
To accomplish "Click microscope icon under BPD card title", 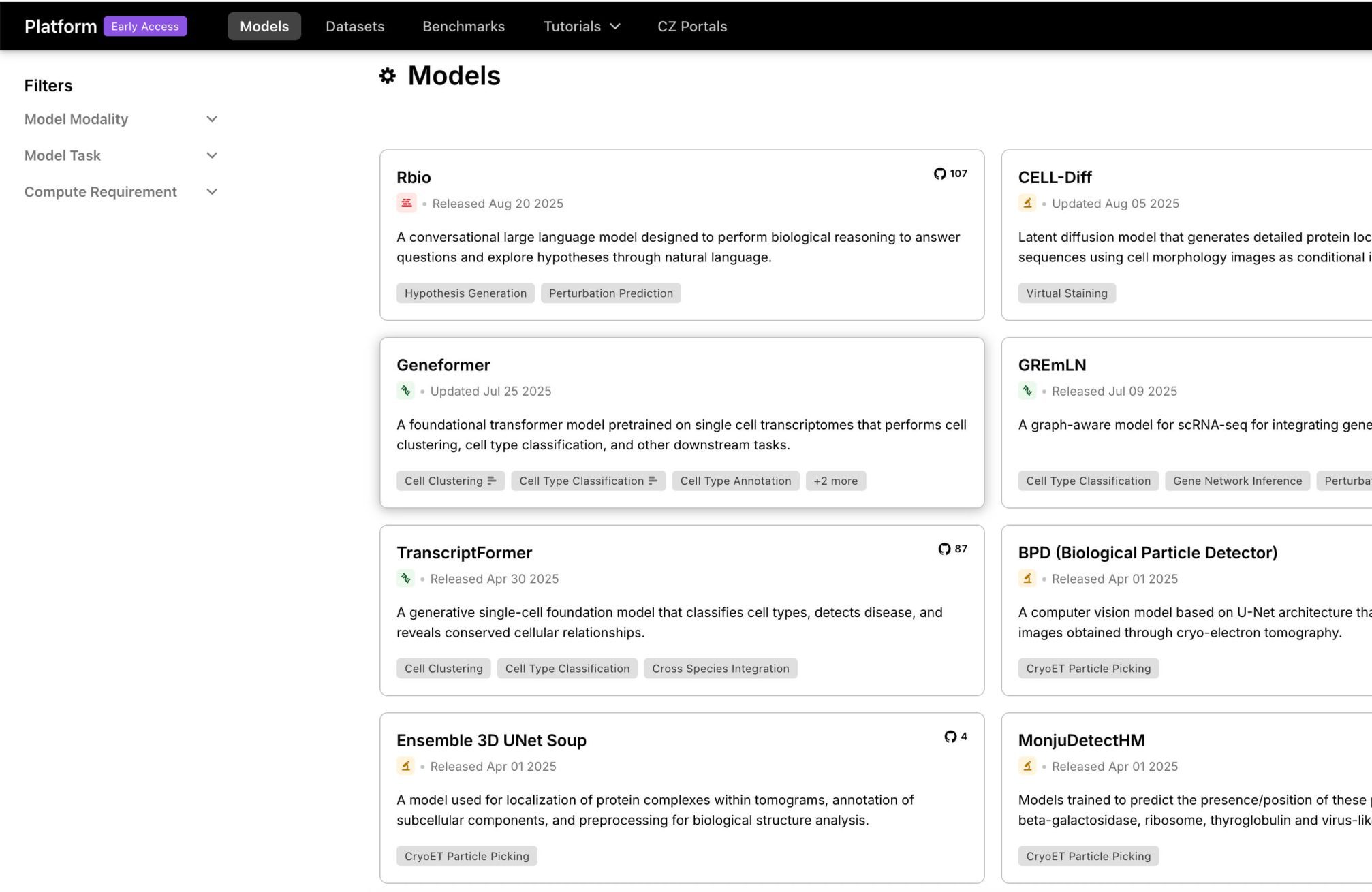I will (x=1027, y=579).
